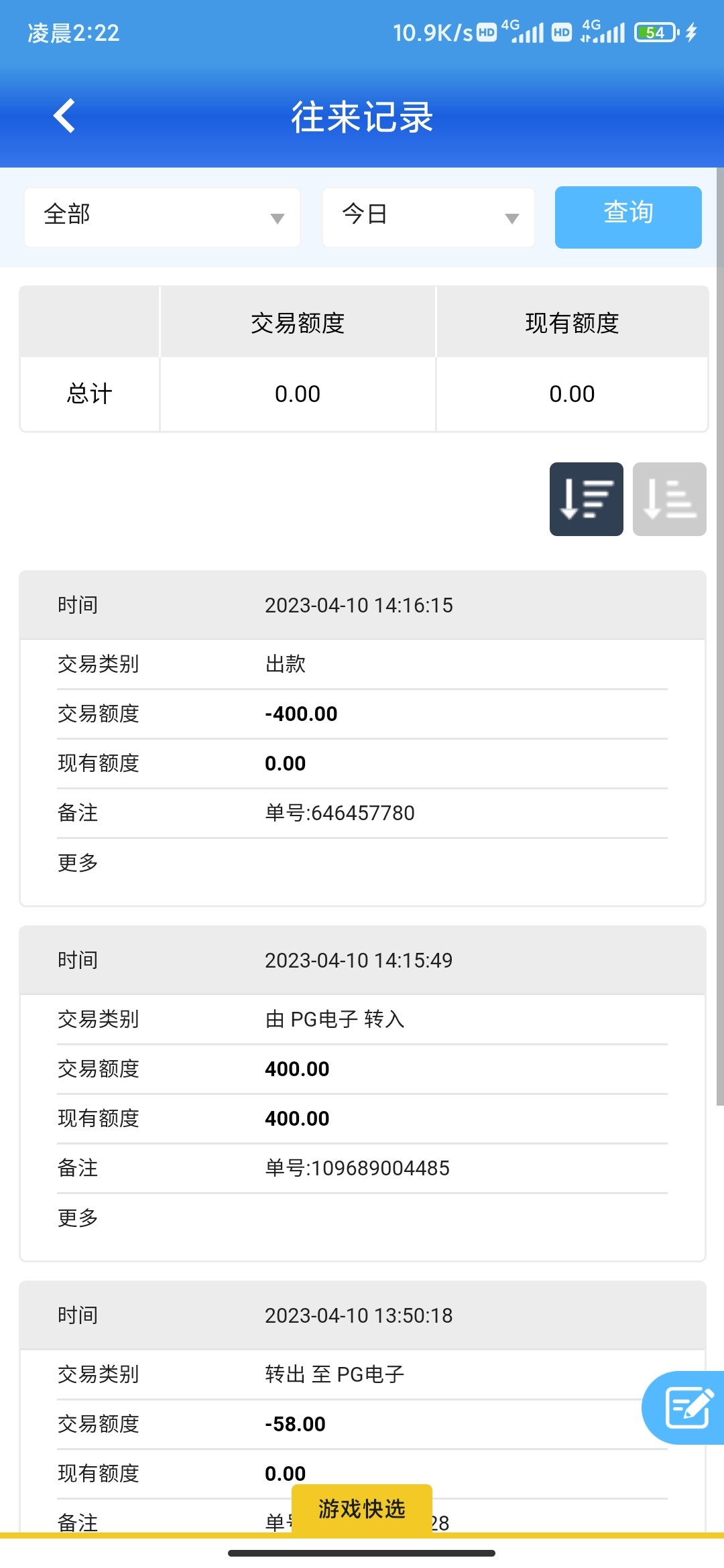
Task: Select ascending sort order icon
Action: pos(669,499)
